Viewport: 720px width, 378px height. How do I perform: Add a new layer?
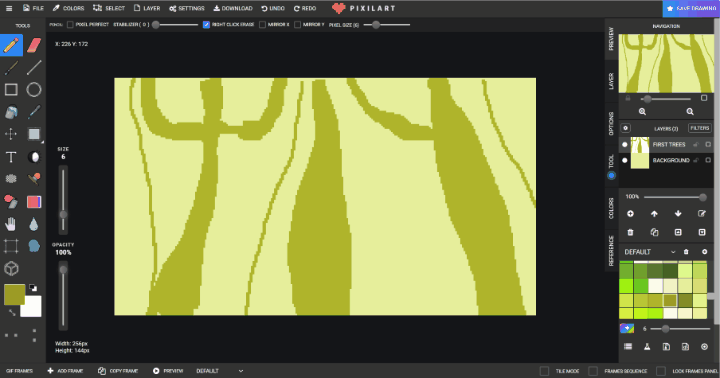coord(630,214)
